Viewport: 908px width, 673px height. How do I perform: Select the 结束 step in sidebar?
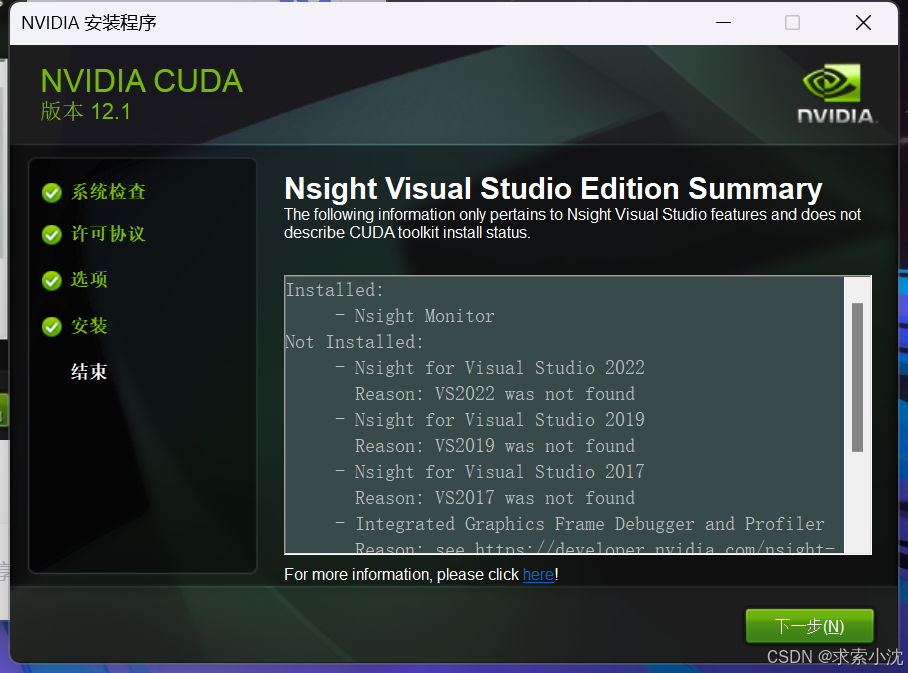pos(89,372)
